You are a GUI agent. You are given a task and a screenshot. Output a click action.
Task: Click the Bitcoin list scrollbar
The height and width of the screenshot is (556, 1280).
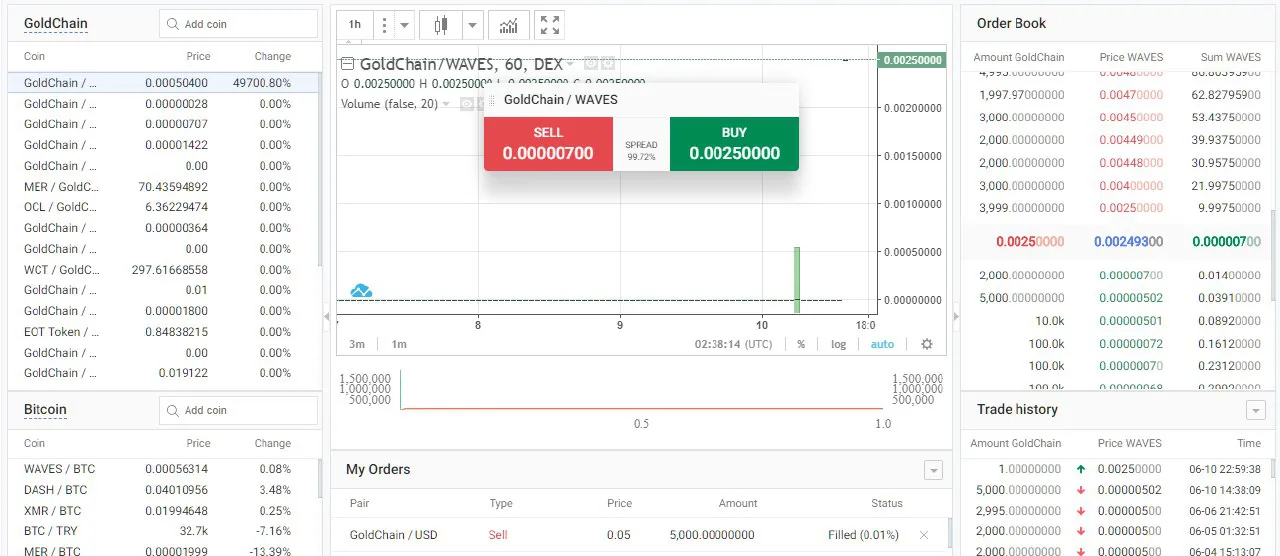(319, 480)
